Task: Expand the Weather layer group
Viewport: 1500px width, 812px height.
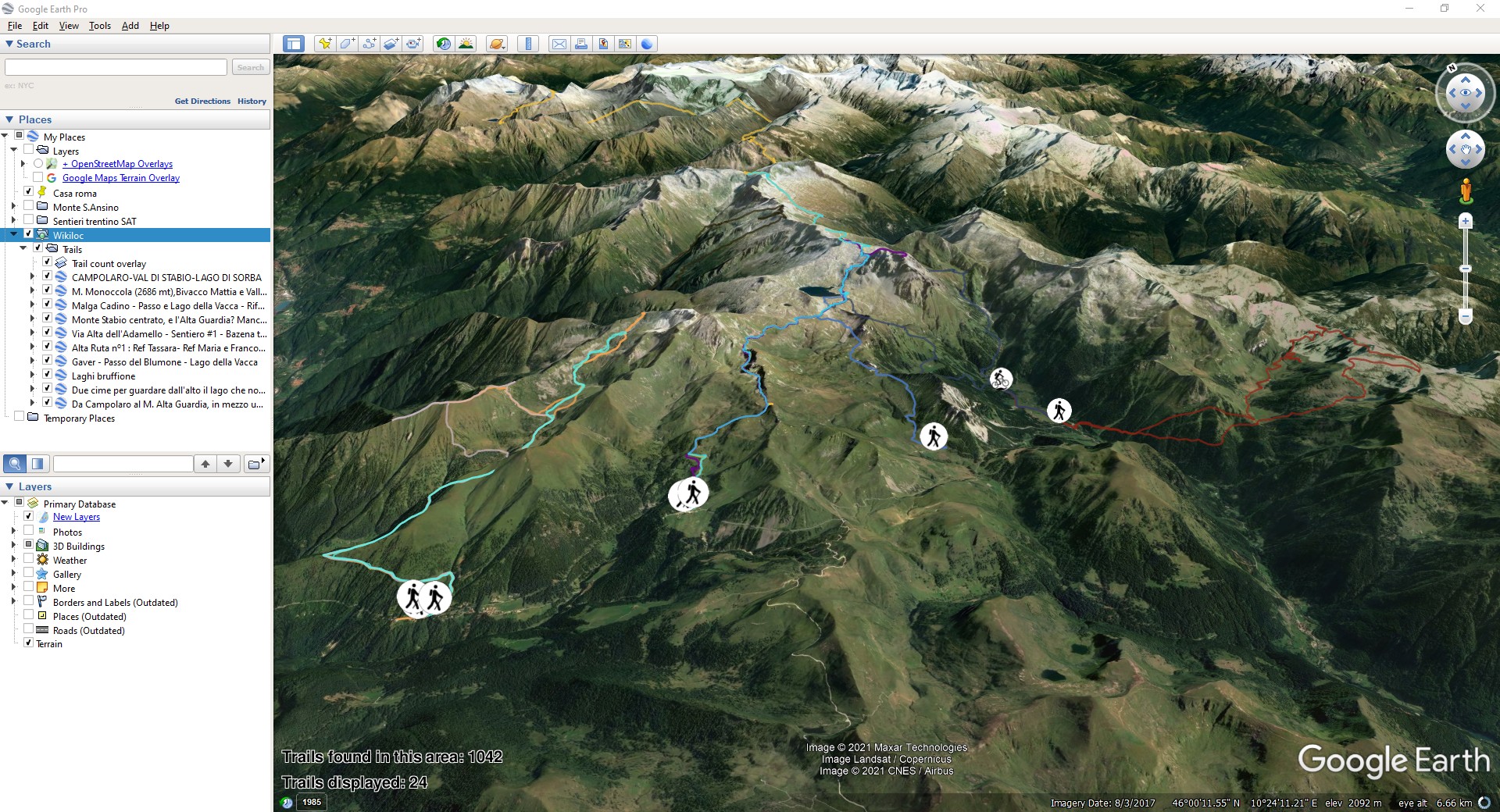Action: [x=12, y=560]
